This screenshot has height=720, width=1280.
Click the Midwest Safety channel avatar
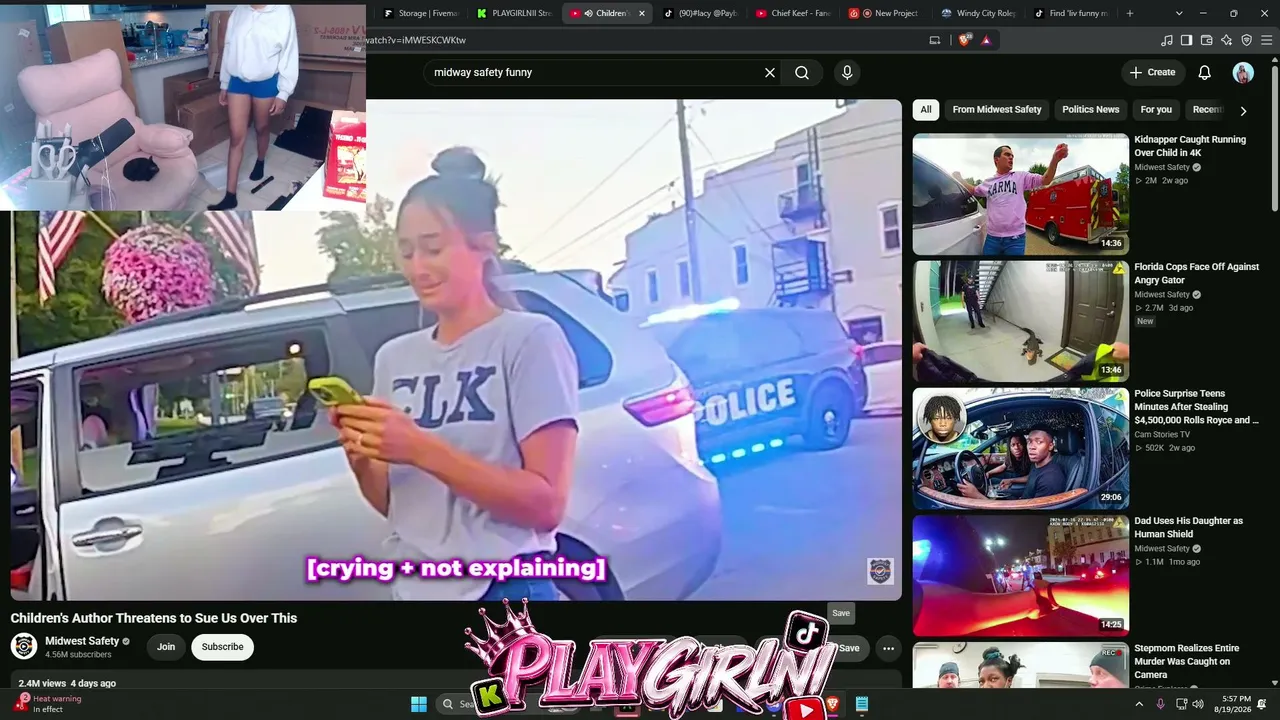pyautogui.click(x=24, y=646)
